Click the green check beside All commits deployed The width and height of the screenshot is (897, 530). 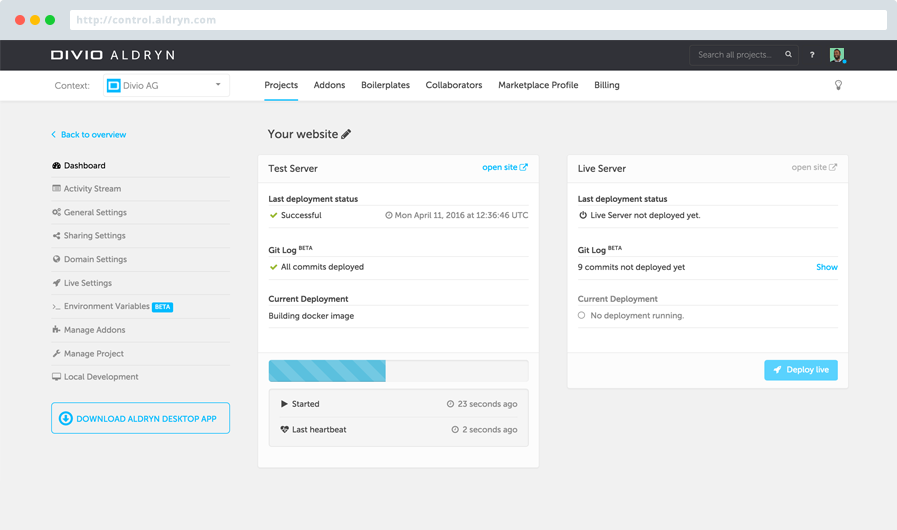pyautogui.click(x=273, y=267)
